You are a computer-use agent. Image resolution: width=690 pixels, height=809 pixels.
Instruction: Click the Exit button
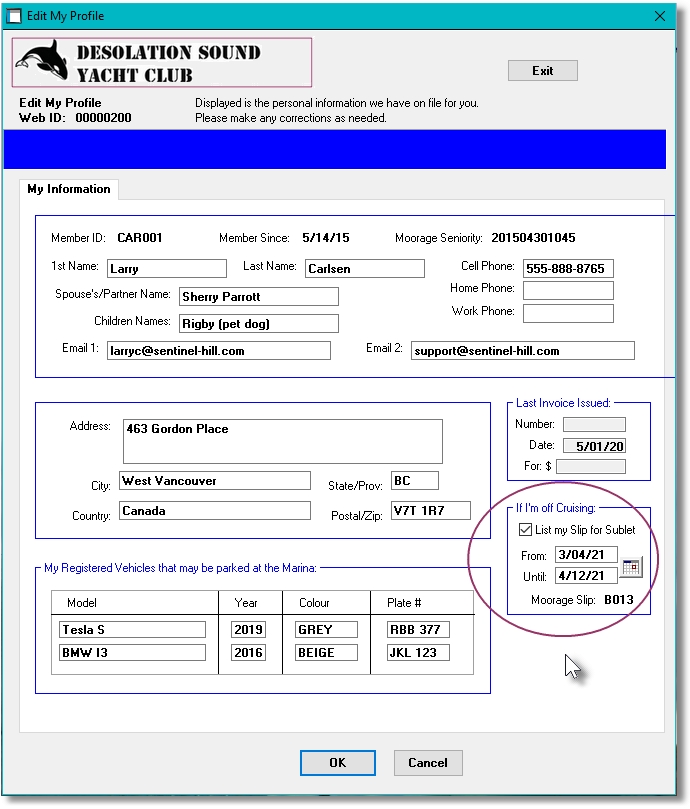[x=542, y=71]
